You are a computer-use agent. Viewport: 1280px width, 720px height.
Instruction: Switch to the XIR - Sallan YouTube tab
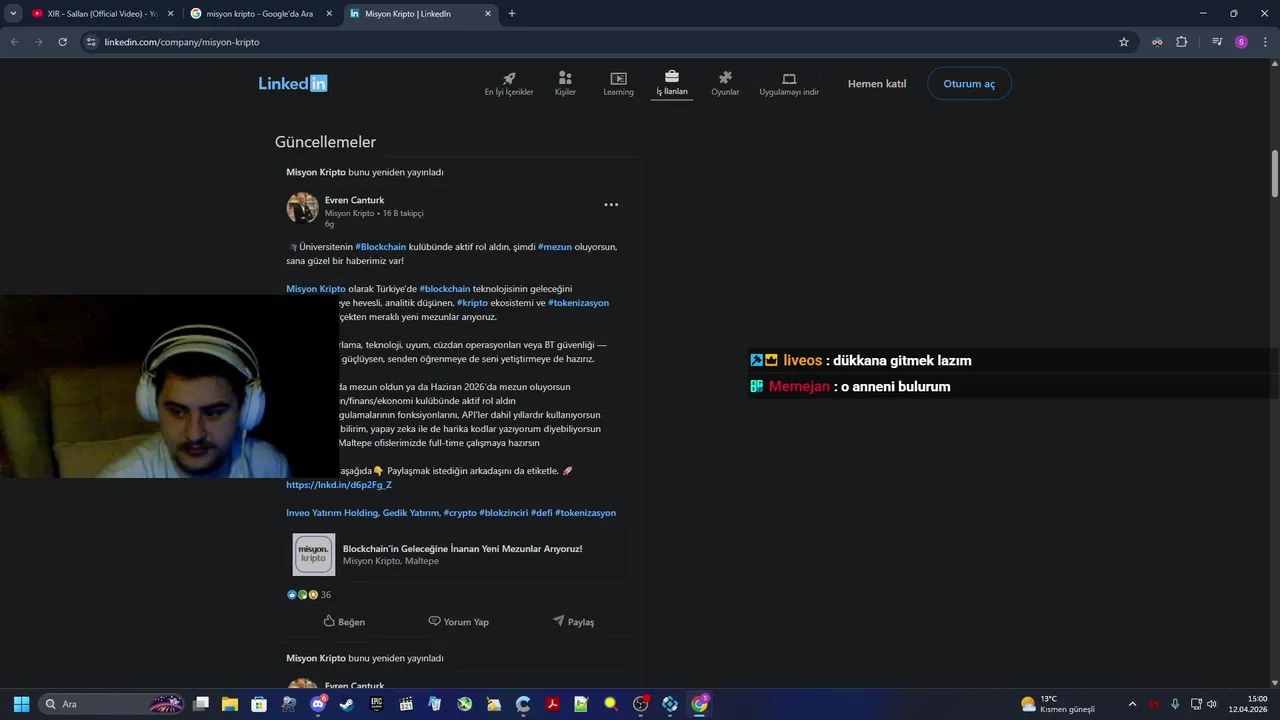pyautogui.click(x=103, y=14)
